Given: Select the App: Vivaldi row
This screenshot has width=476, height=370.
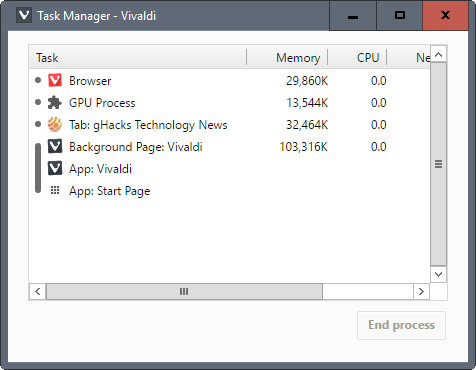Looking at the screenshot, I should pyautogui.click(x=229, y=169).
